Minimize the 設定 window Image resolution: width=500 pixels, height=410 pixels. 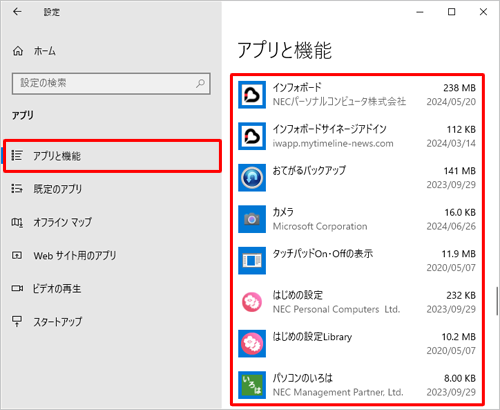pos(420,12)
